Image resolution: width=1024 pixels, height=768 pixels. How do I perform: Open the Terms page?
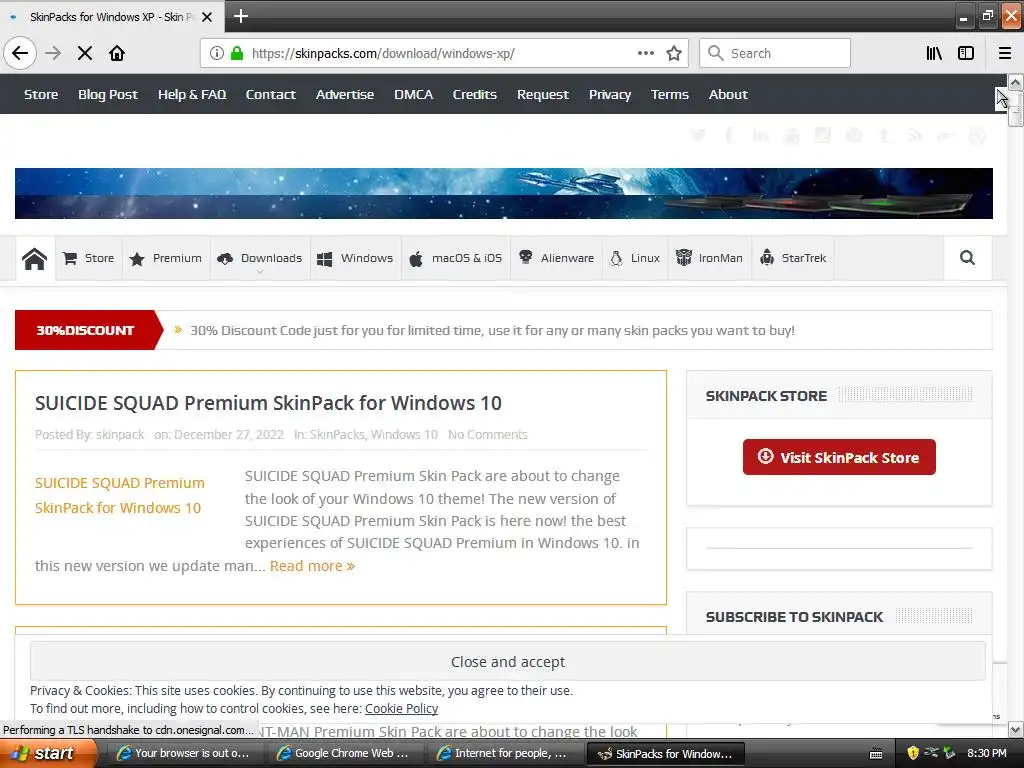(x=669, y=95)
